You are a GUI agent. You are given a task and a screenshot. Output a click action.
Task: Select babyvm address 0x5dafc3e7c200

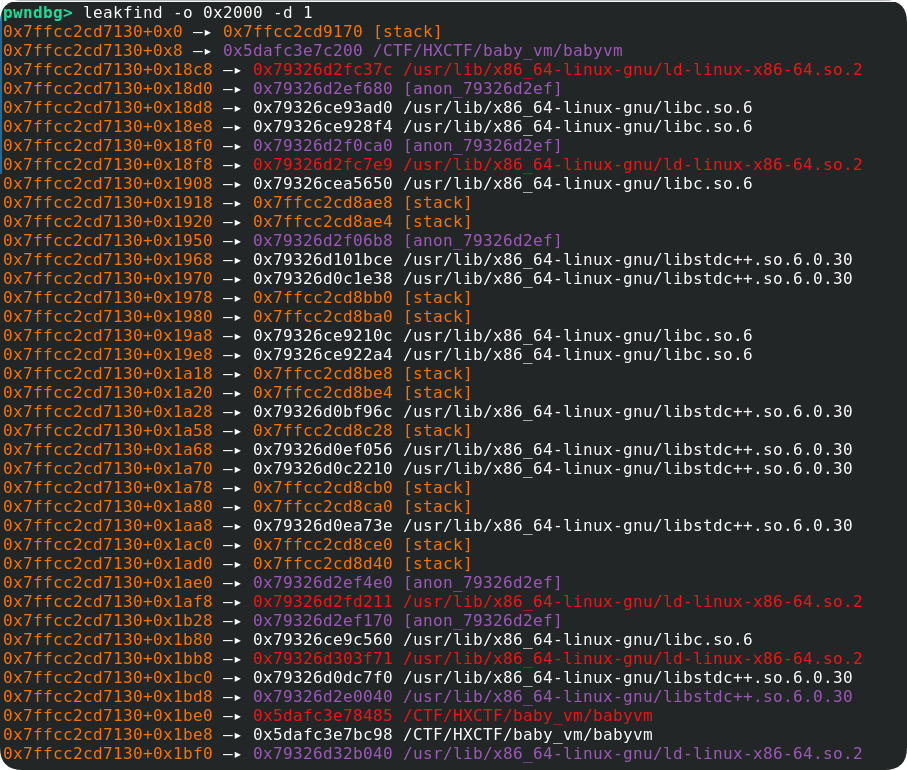293,50
